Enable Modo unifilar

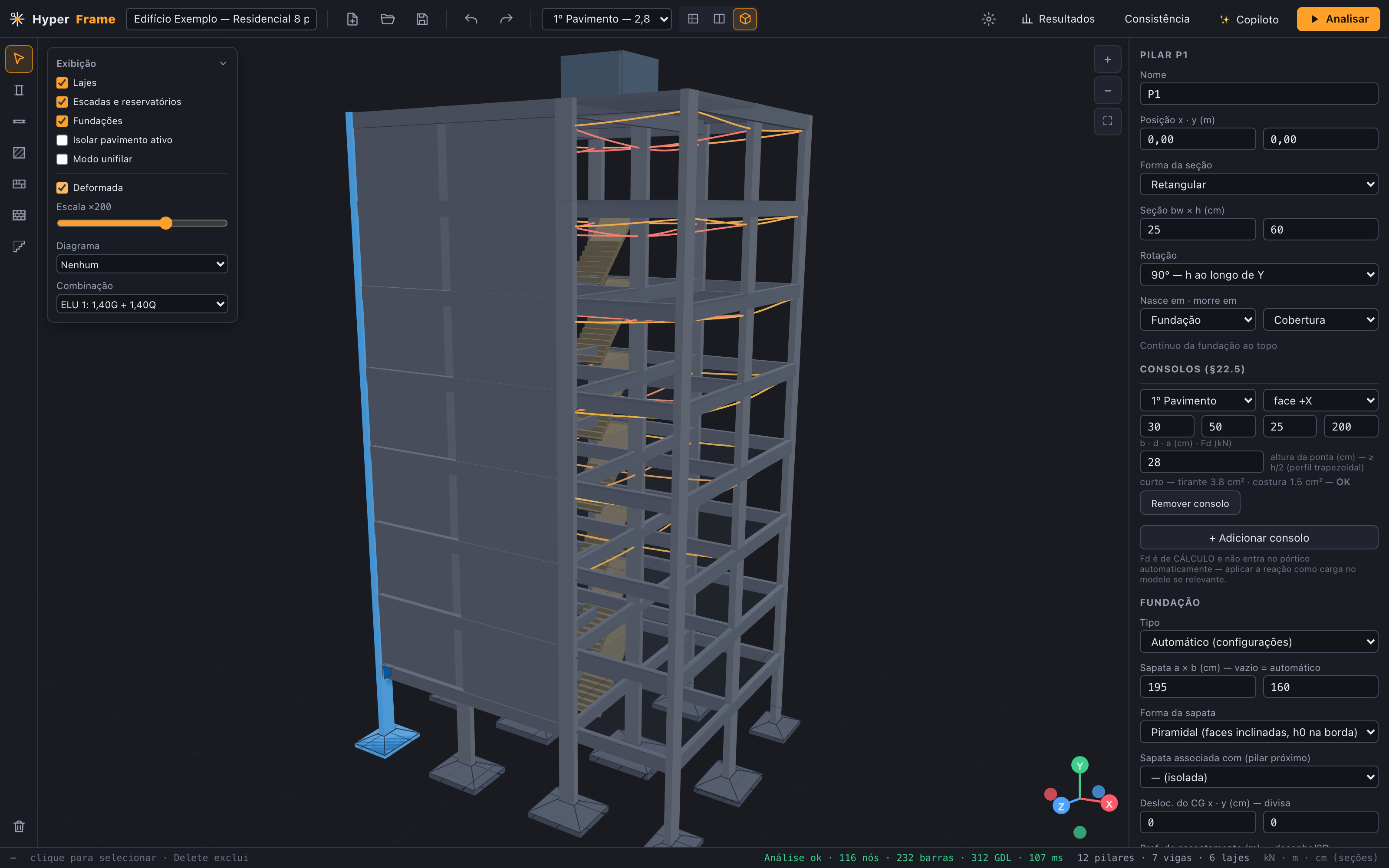62,159
